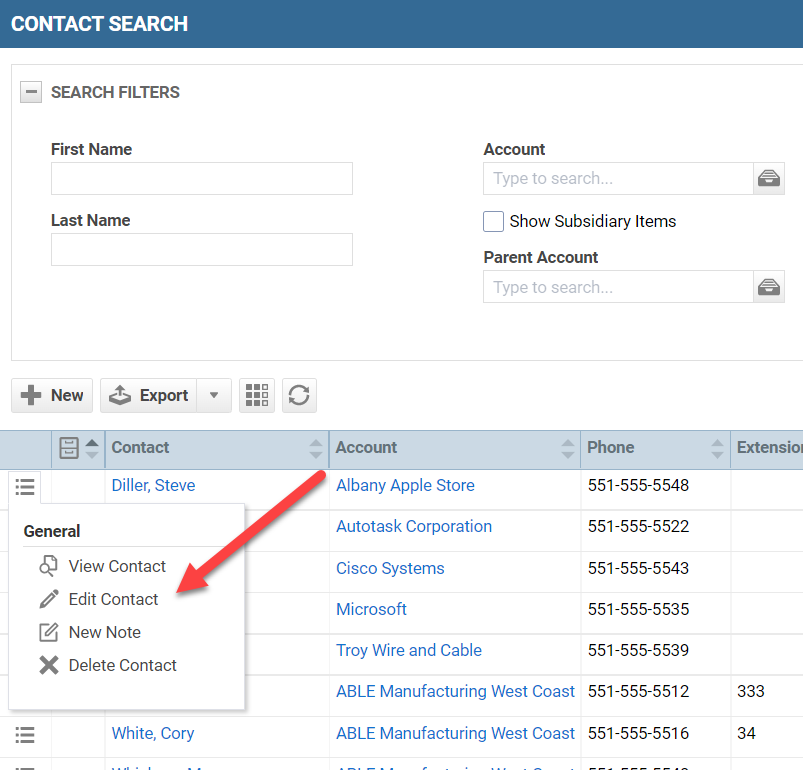The height and width of the screenshot is (770, 803).
Task: Open the Troy Wire and Cable link
Action: [409, 650]
